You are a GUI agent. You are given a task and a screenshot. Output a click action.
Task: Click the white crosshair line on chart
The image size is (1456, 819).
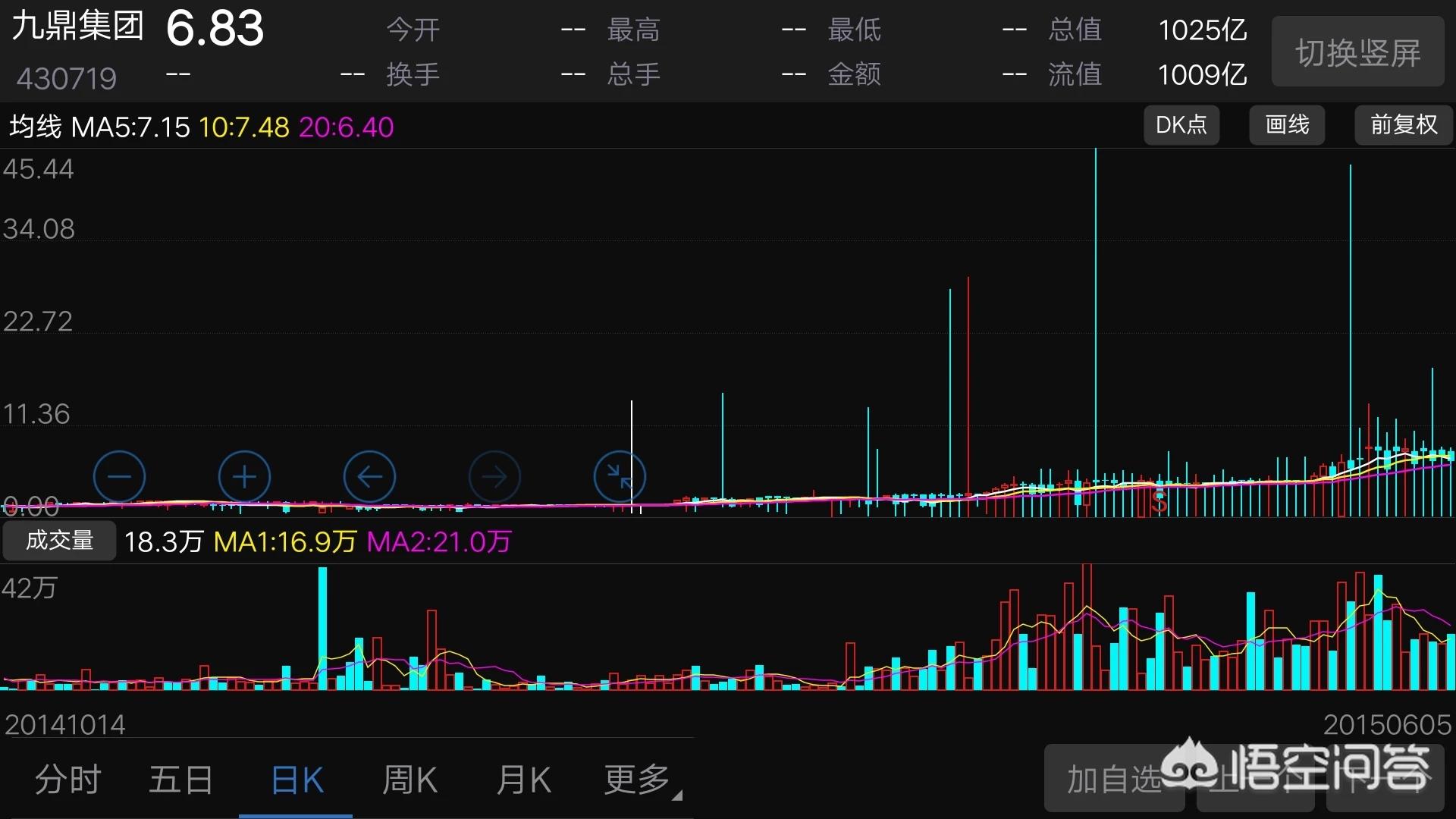(632, 457)
